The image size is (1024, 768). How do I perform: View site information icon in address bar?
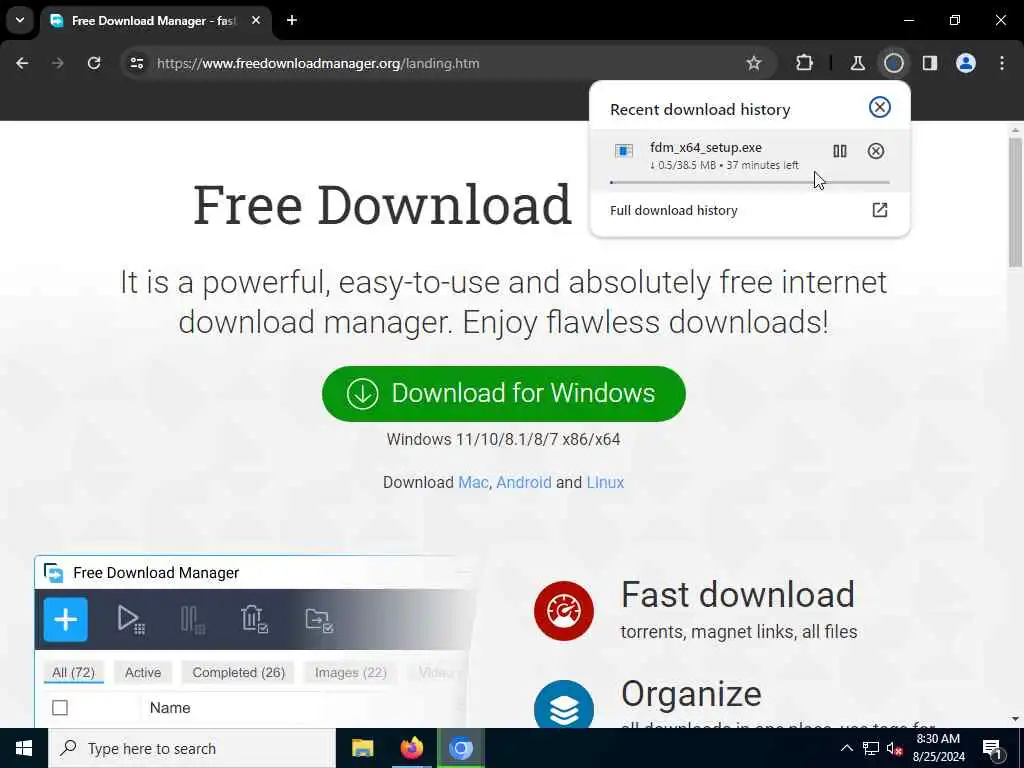point(136,63)
